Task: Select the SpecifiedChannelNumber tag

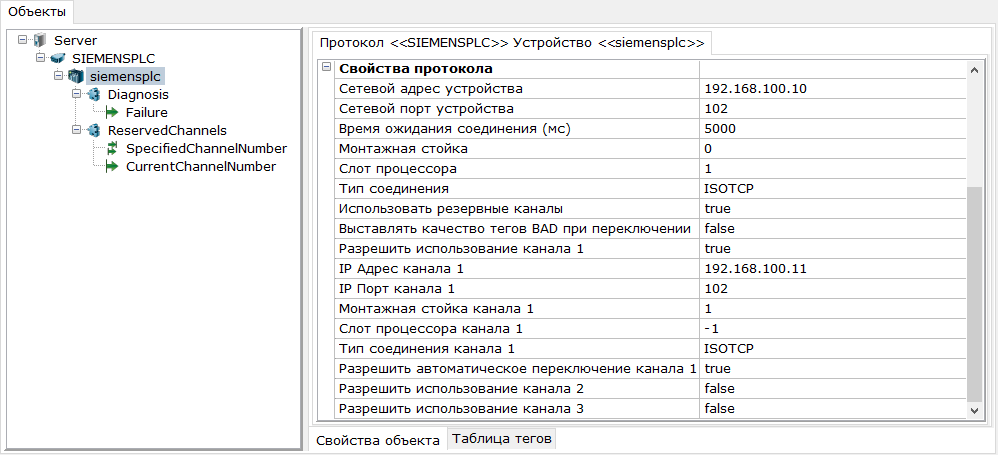Action: [x=206, y=148]
